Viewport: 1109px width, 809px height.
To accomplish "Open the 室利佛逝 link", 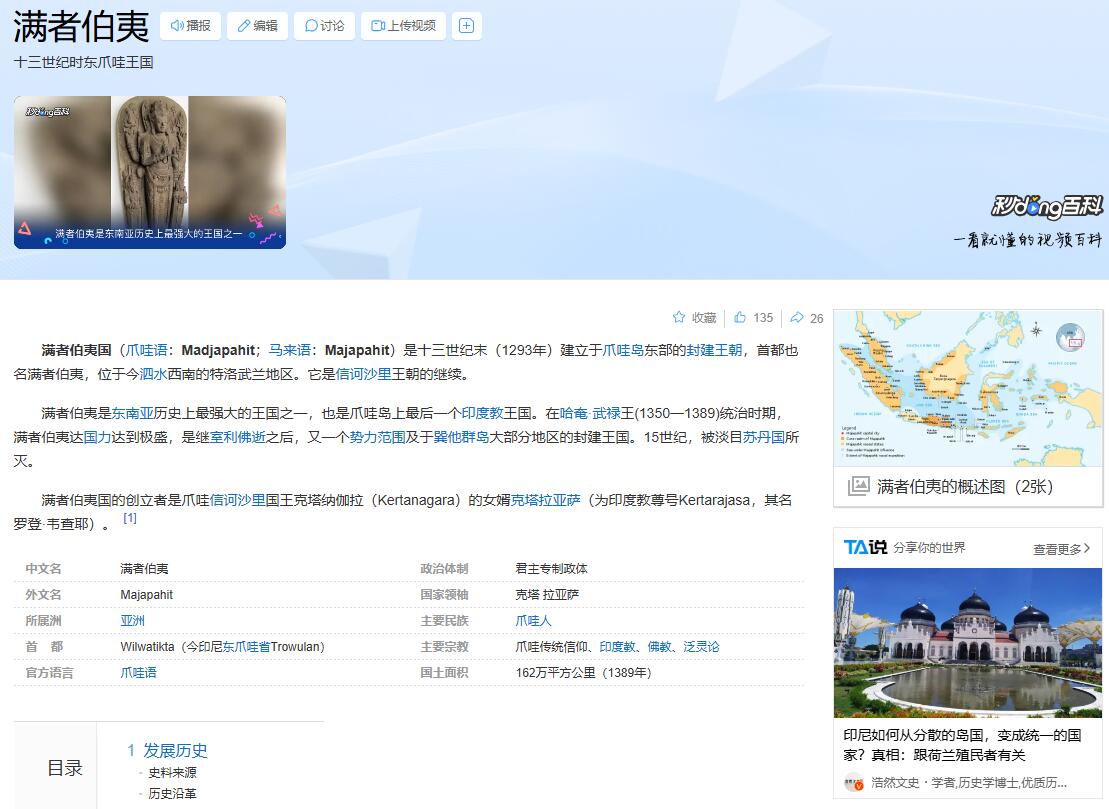I will pyautogui.click(x=238, y=437).
